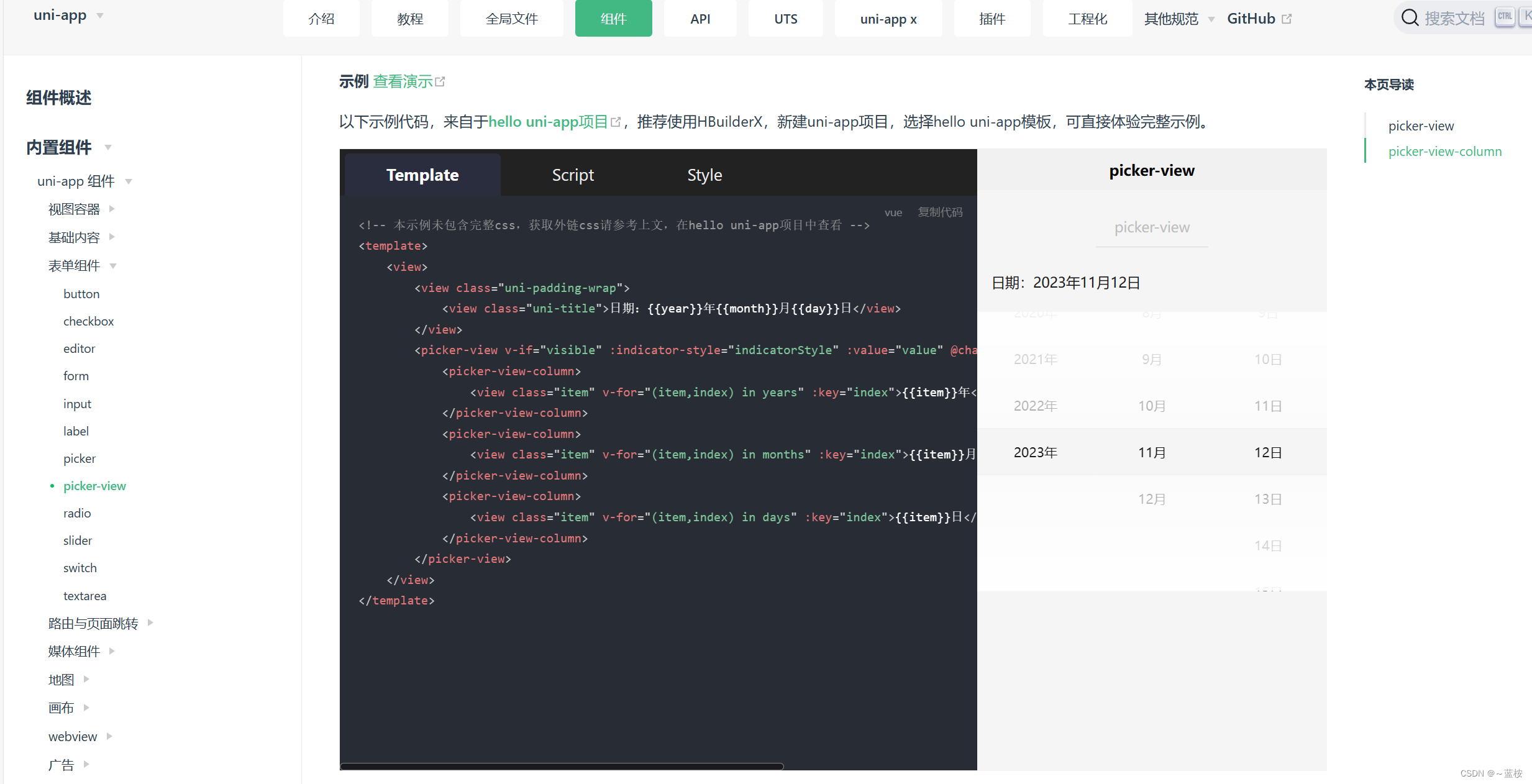Open the 全局文件 navigation tab
1532x784 pixels.
tap(512, 19)
